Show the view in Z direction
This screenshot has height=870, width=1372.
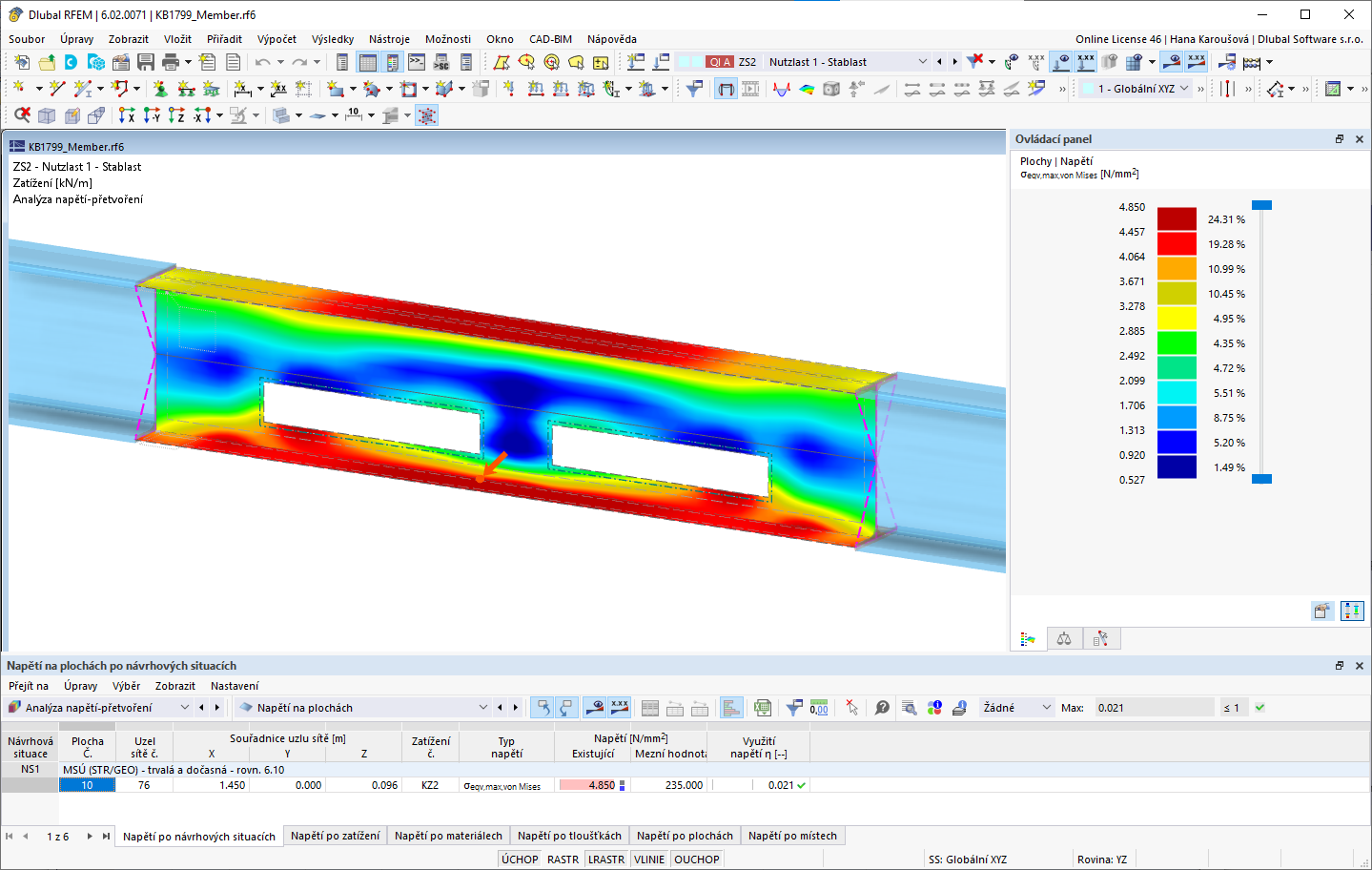[176, 115]
